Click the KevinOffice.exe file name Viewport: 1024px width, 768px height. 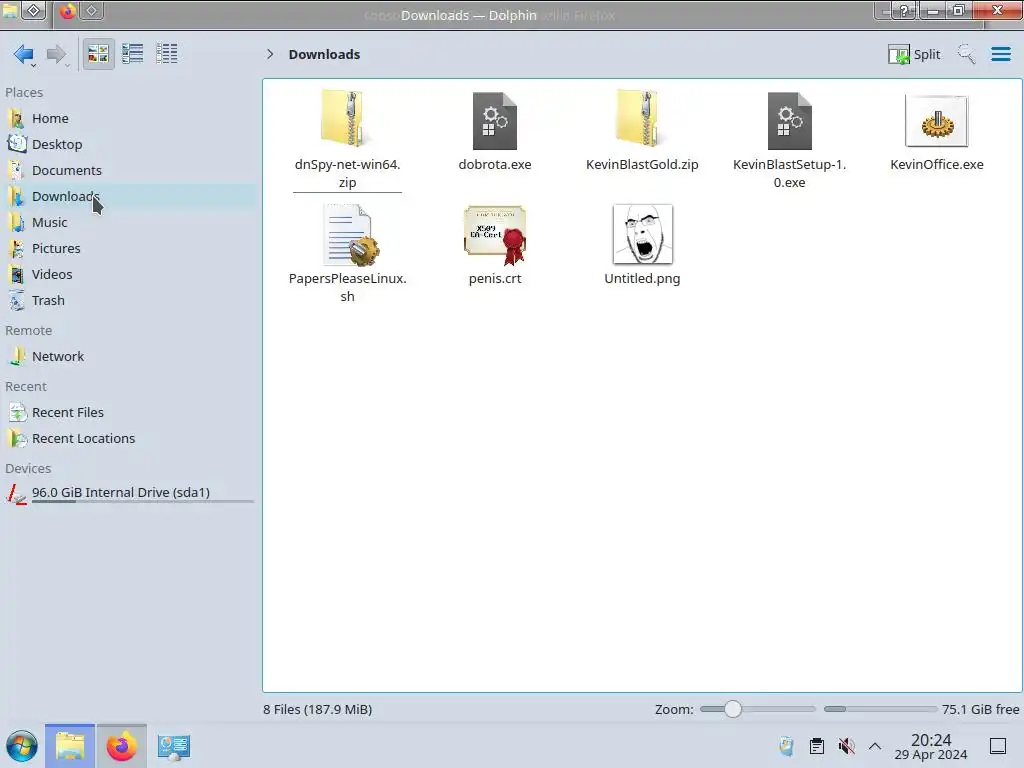click(936, 165)
